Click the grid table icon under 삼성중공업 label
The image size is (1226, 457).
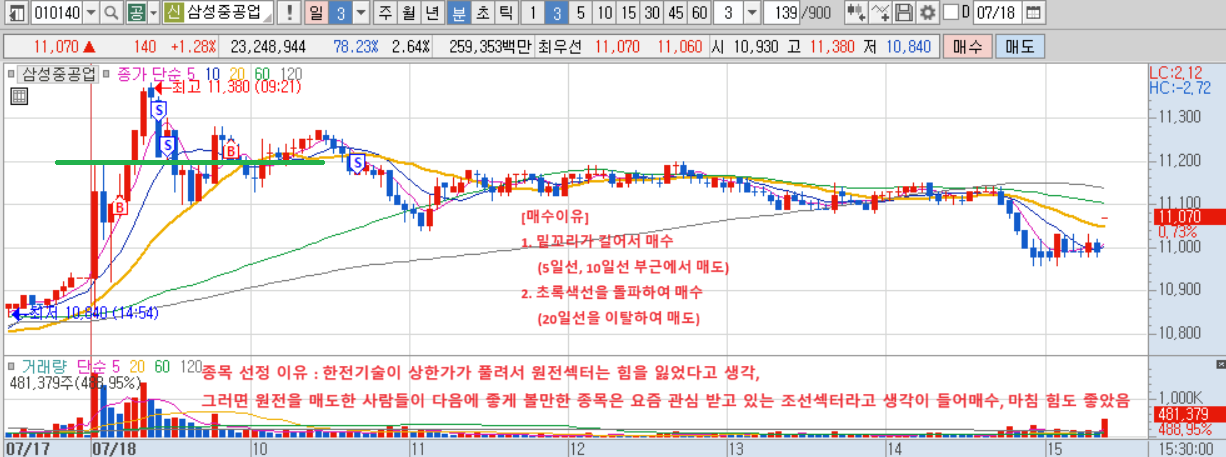(x=17, y=96)
